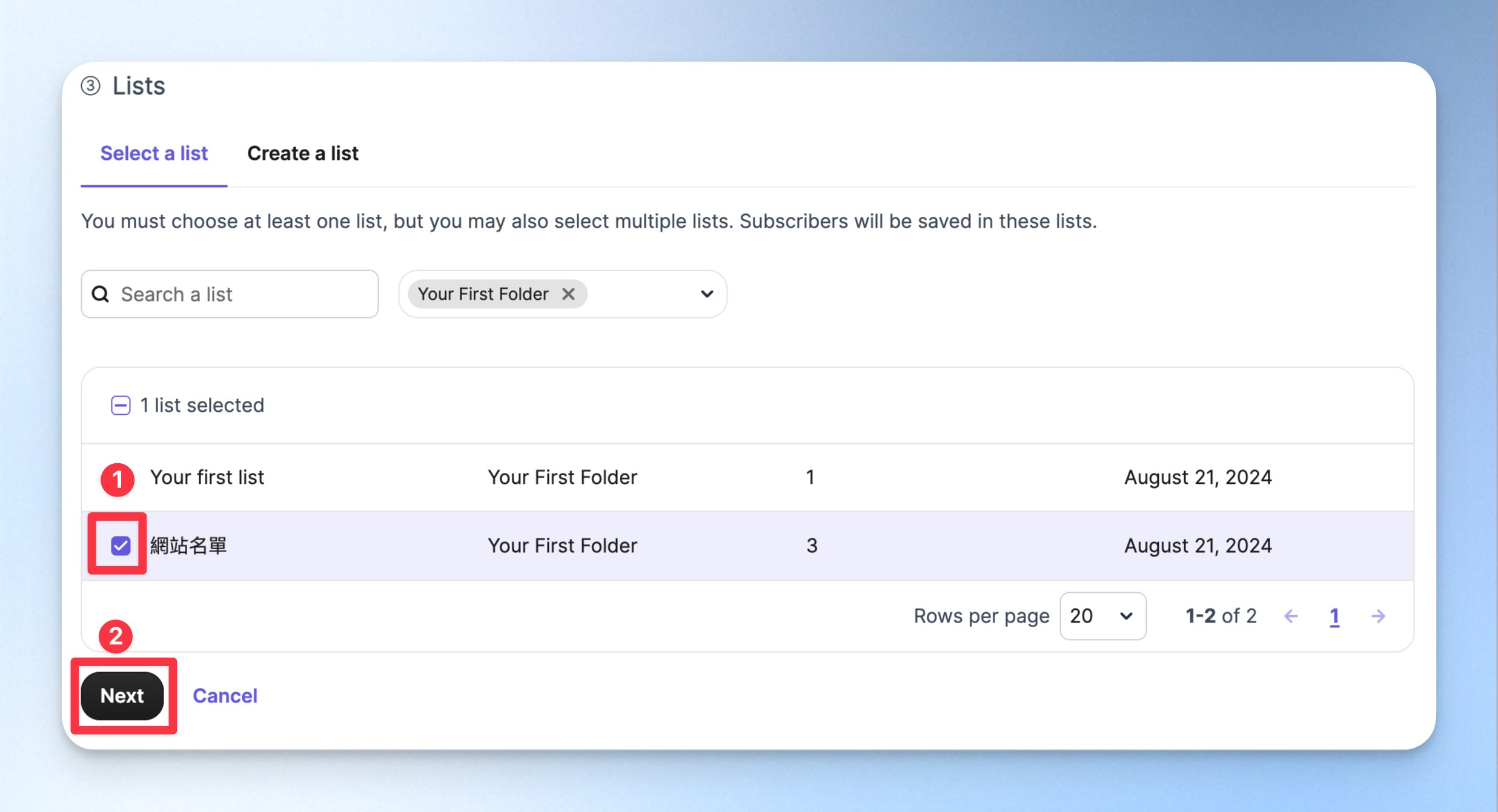Click the red step 1 marker badge
Image resolution: width=1498 pixels, height=812 pixels.
click(x=118, y=480)
